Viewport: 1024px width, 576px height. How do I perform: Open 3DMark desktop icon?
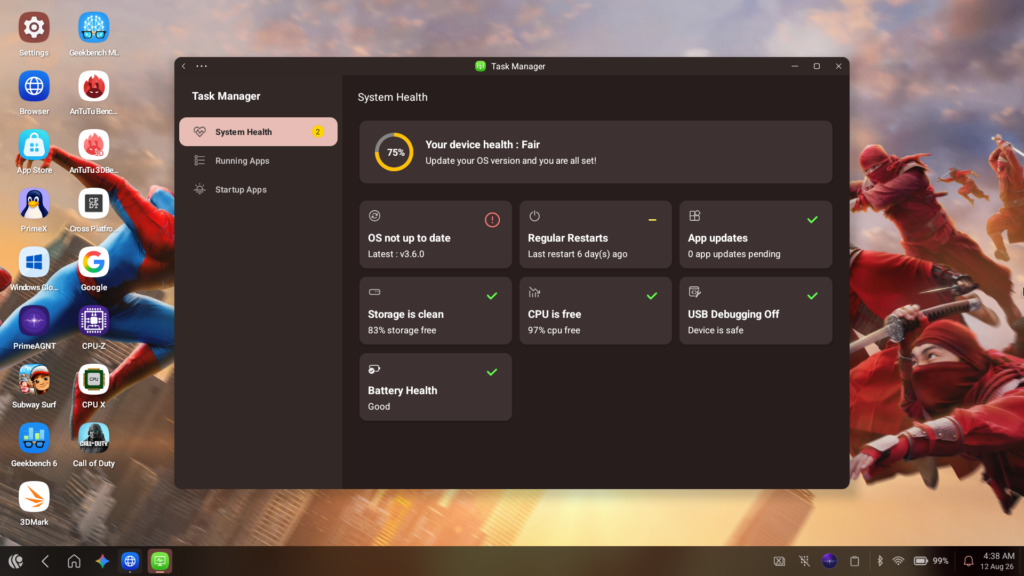click(34, 497)
